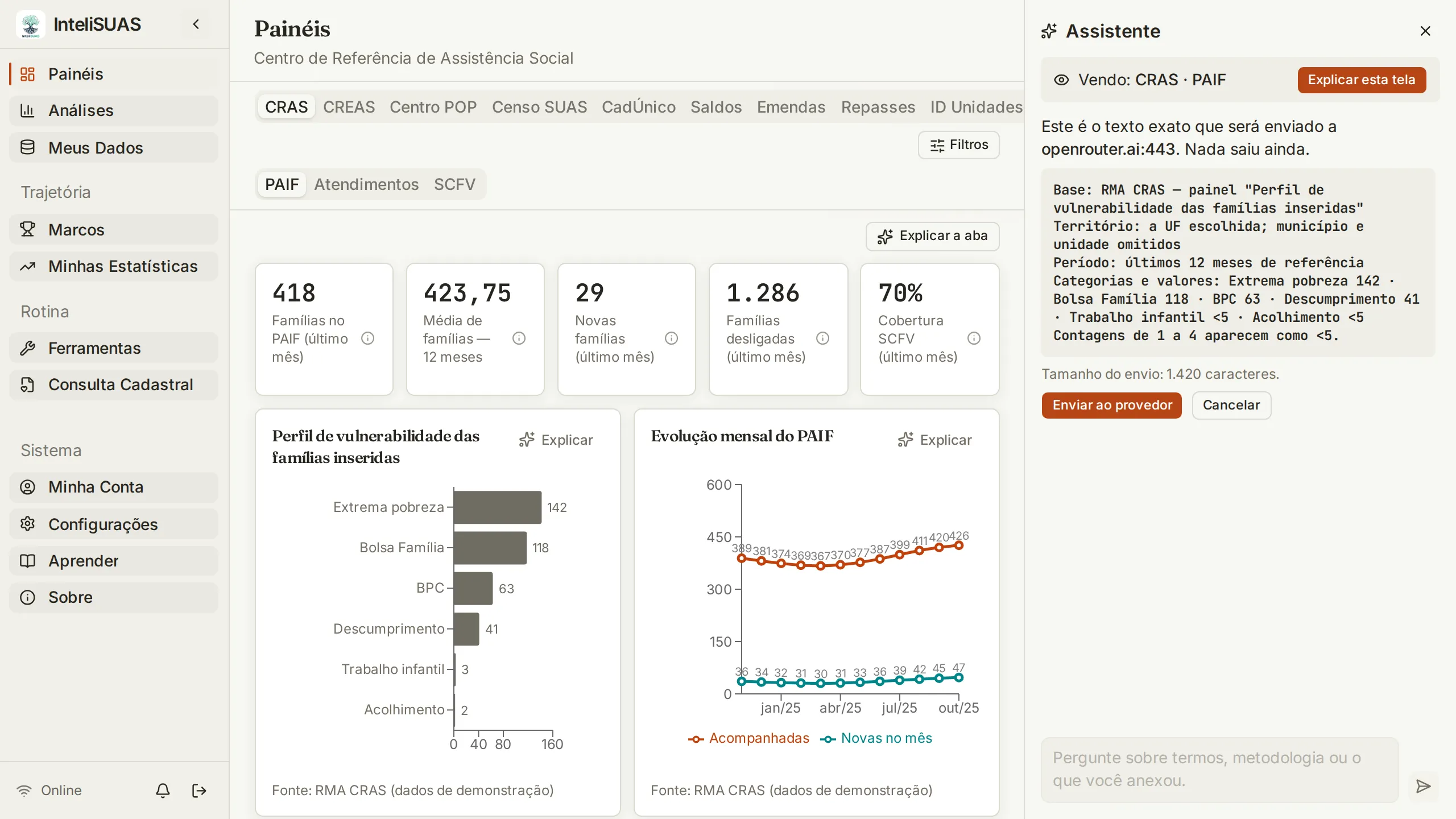Toggle Novas no mês legend series
1456x819 pixels.
pos(876,738)
